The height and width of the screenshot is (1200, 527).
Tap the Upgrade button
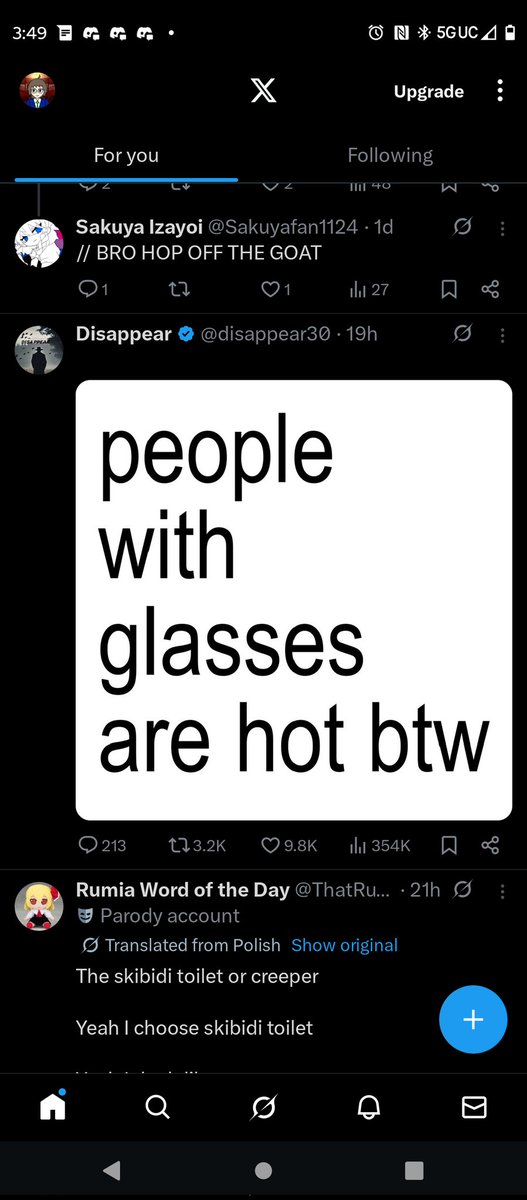pos(428,92)
